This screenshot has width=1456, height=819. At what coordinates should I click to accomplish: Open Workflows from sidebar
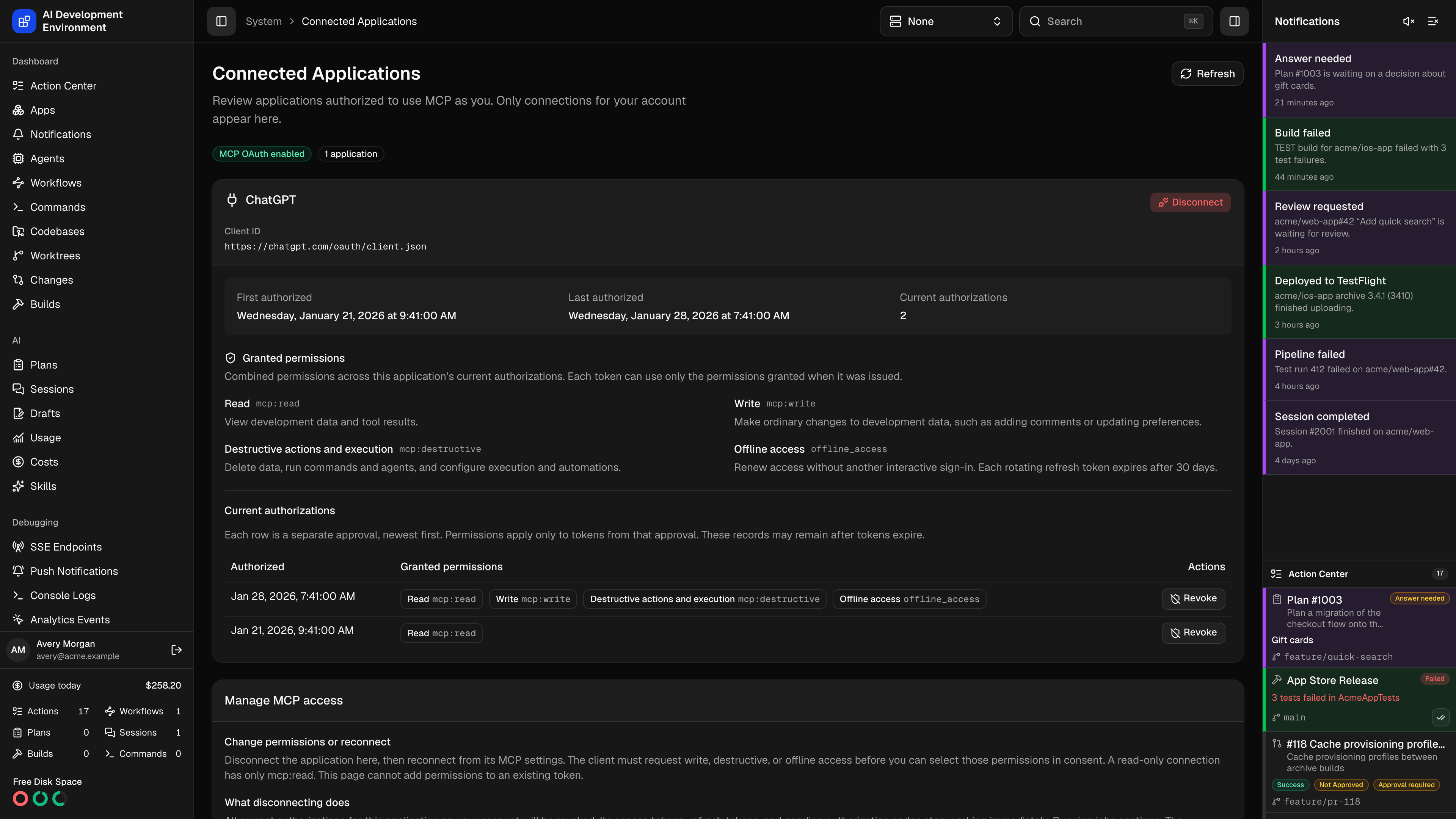[97, 183]
